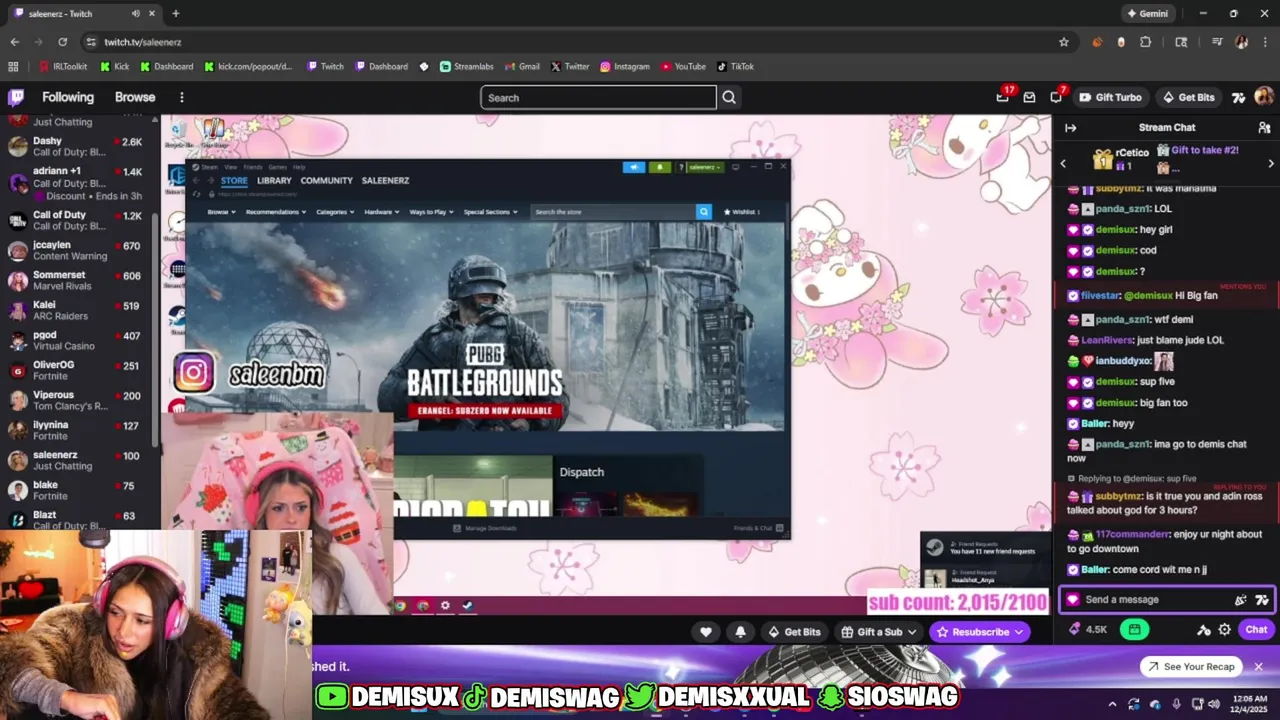Show next gift leaderboard item arrow

(x=1271, y=163)
